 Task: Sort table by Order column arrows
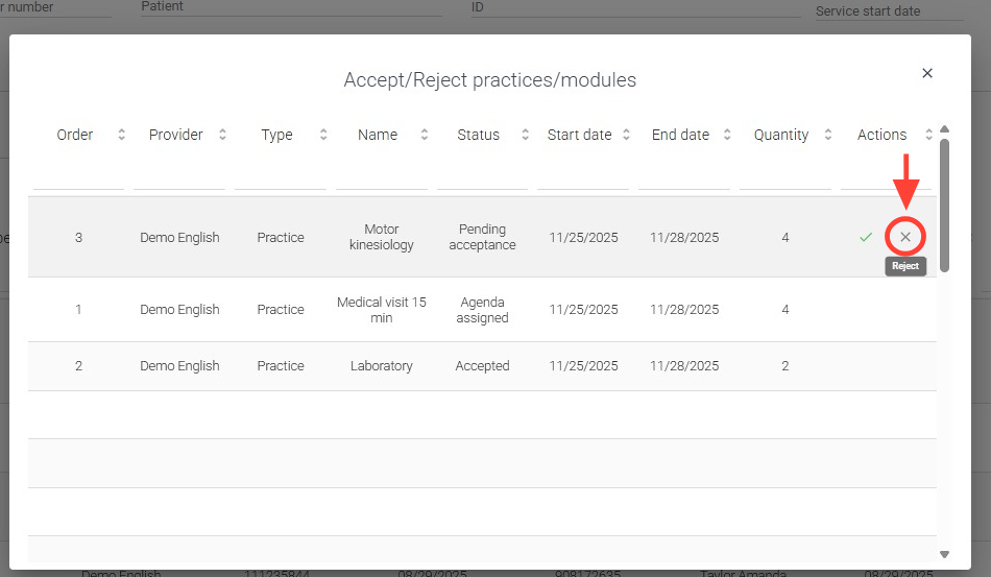(121, 135)
